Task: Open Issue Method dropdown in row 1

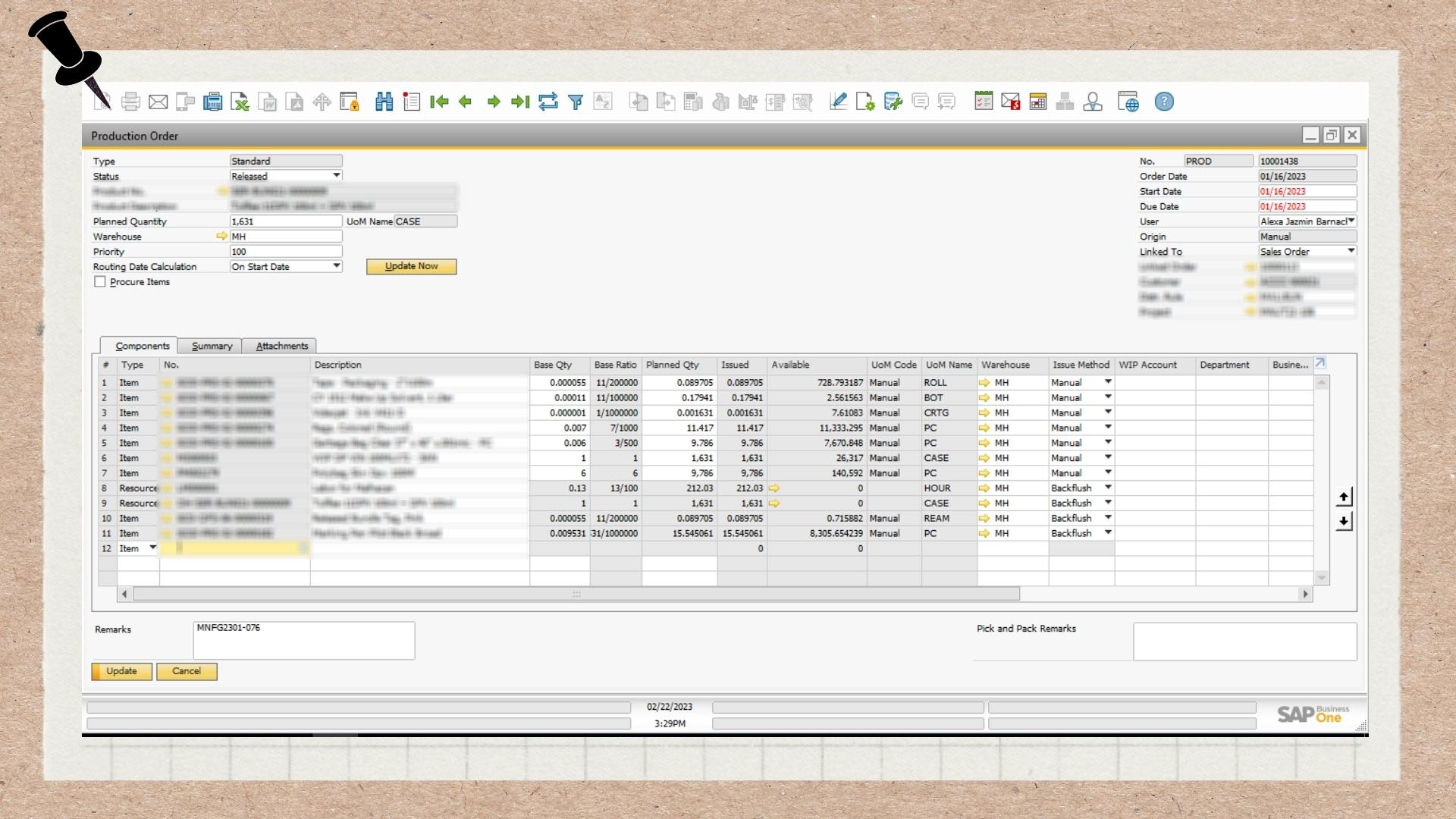Action: (1107, 382)
